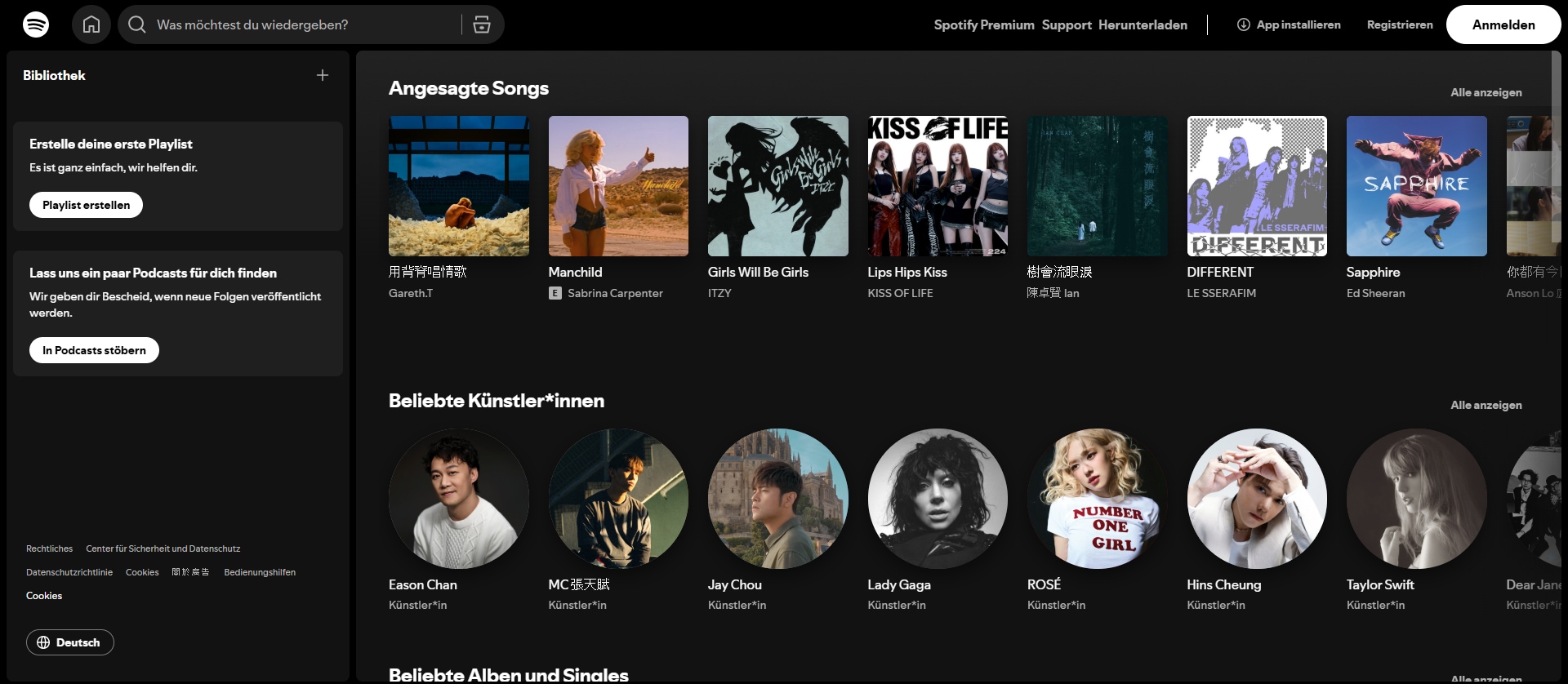Open the Rechtliches footer link
Screen dimensions: 1568x684
click(49, 549)
